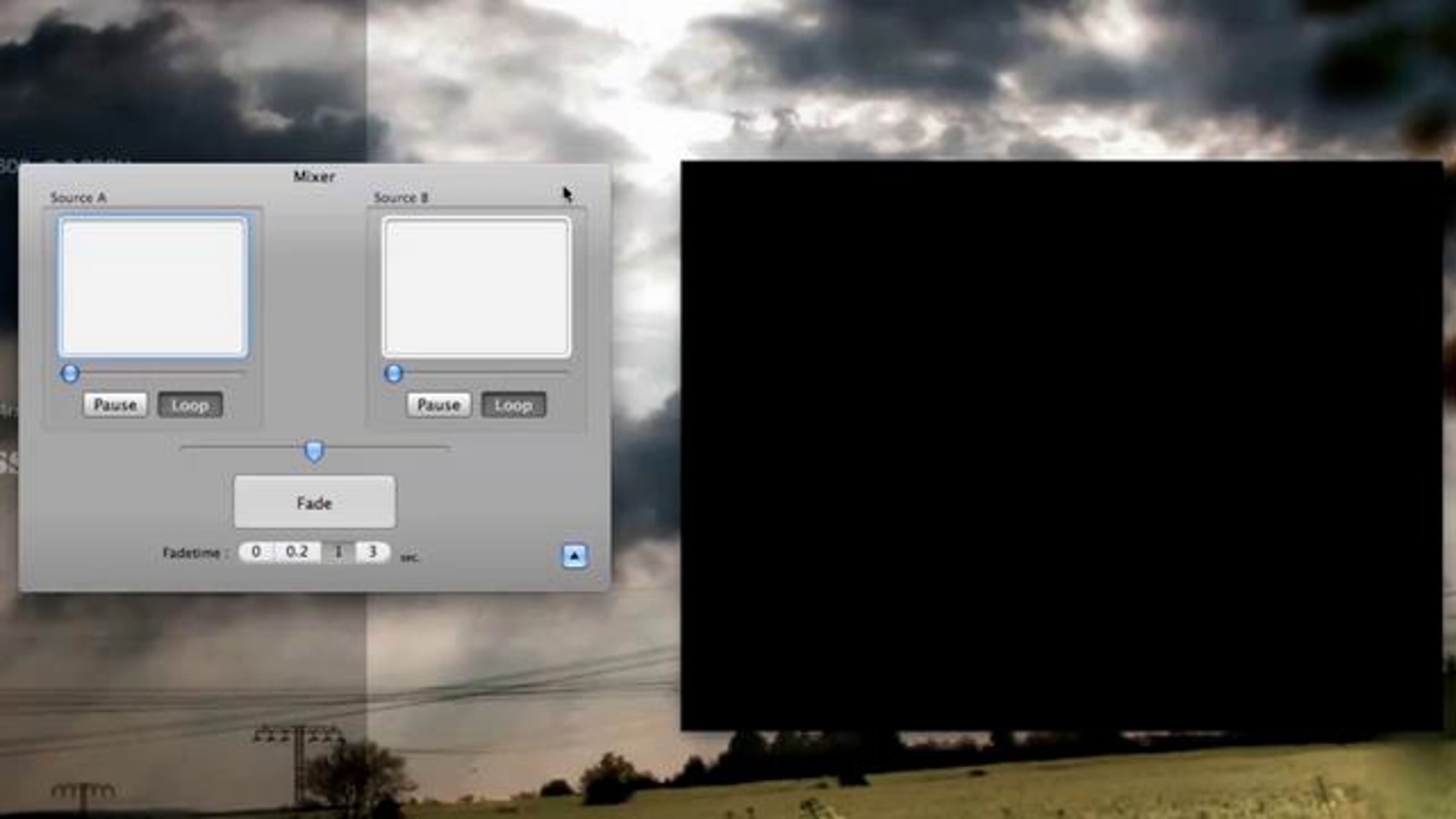Focus the black video output window
Viewport: 1456px width, 819px height.
(1062, 446)
